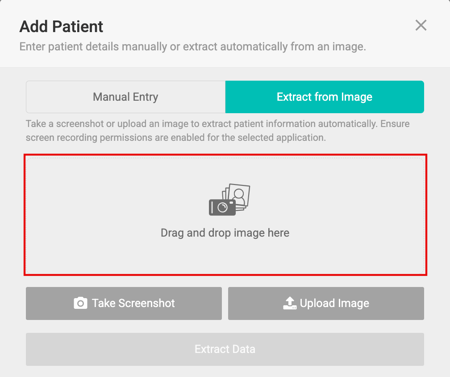Click the Upload Image button label
Image resolution: width=450 pixels, height=377 pixels.
pos(334,303)
